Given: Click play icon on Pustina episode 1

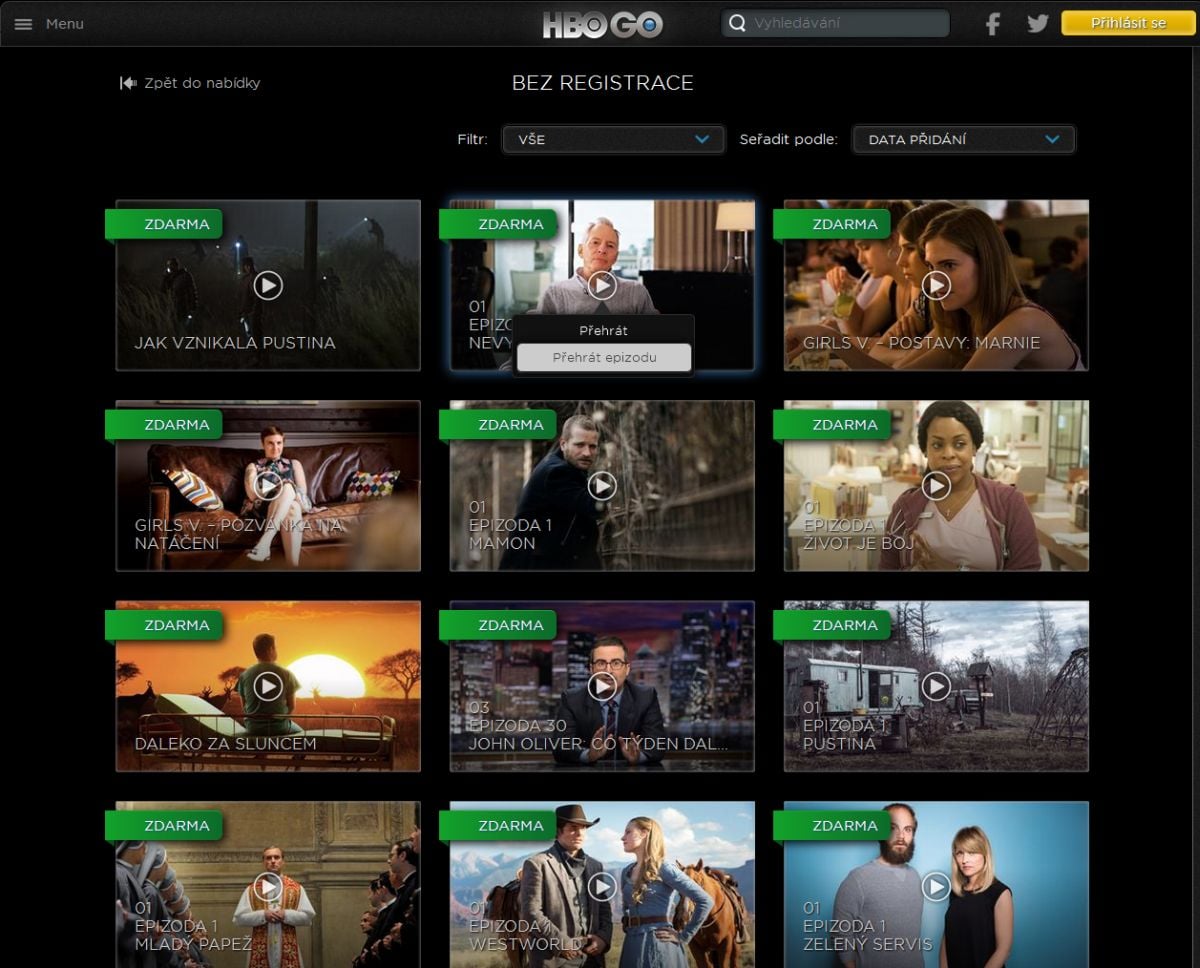Looking at the screenshot, I should click(x=936, y=686).
